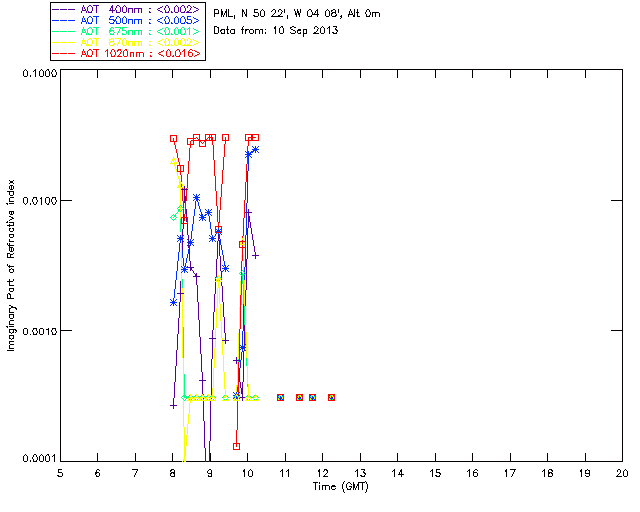Image resolution: width=640 pixels, height=512 pixels.
Task: Click the AOT 870nm legend entry
Action: [x=127, y=42]
